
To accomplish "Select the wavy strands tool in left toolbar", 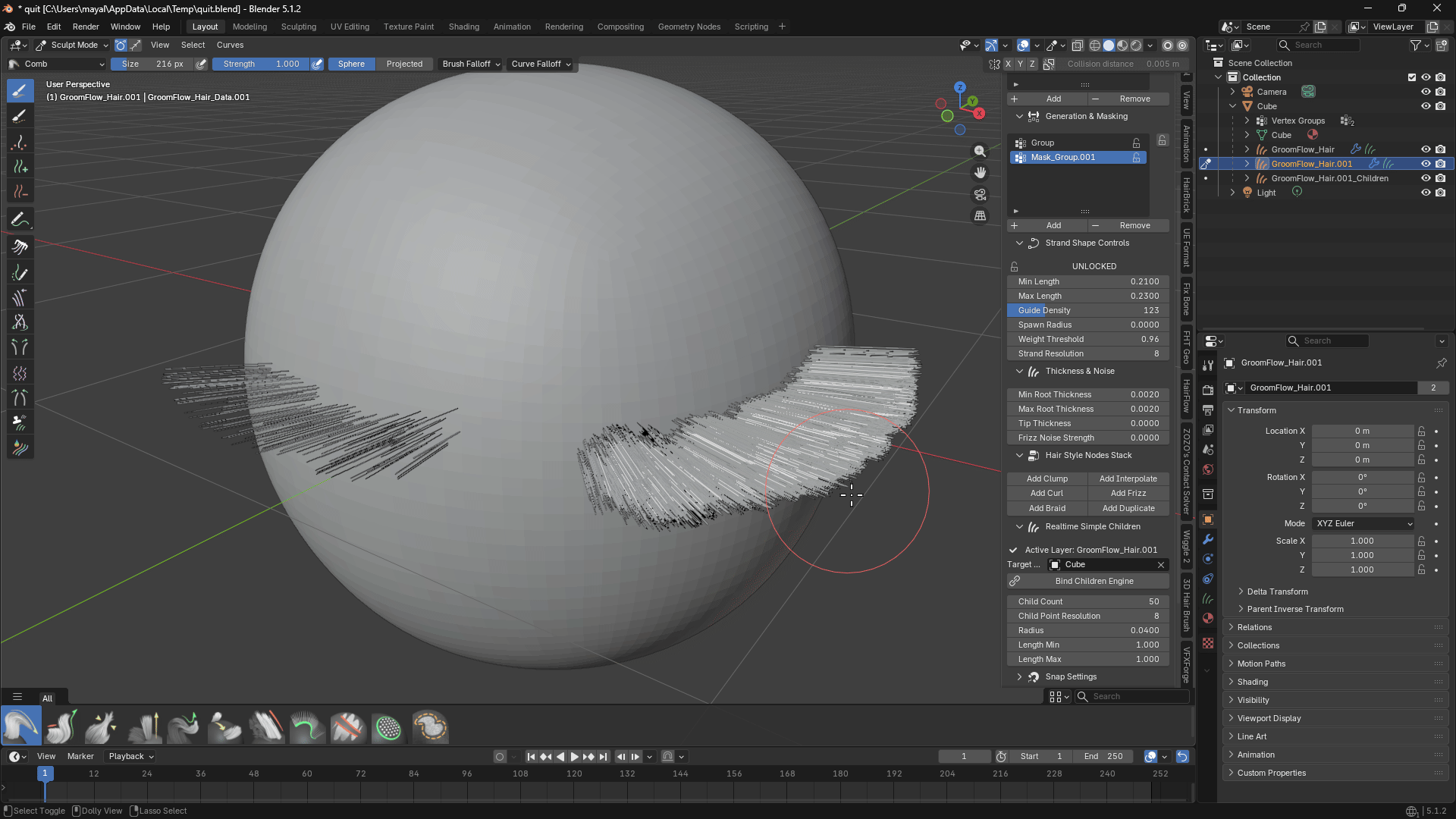I will (x=20, y=373).
